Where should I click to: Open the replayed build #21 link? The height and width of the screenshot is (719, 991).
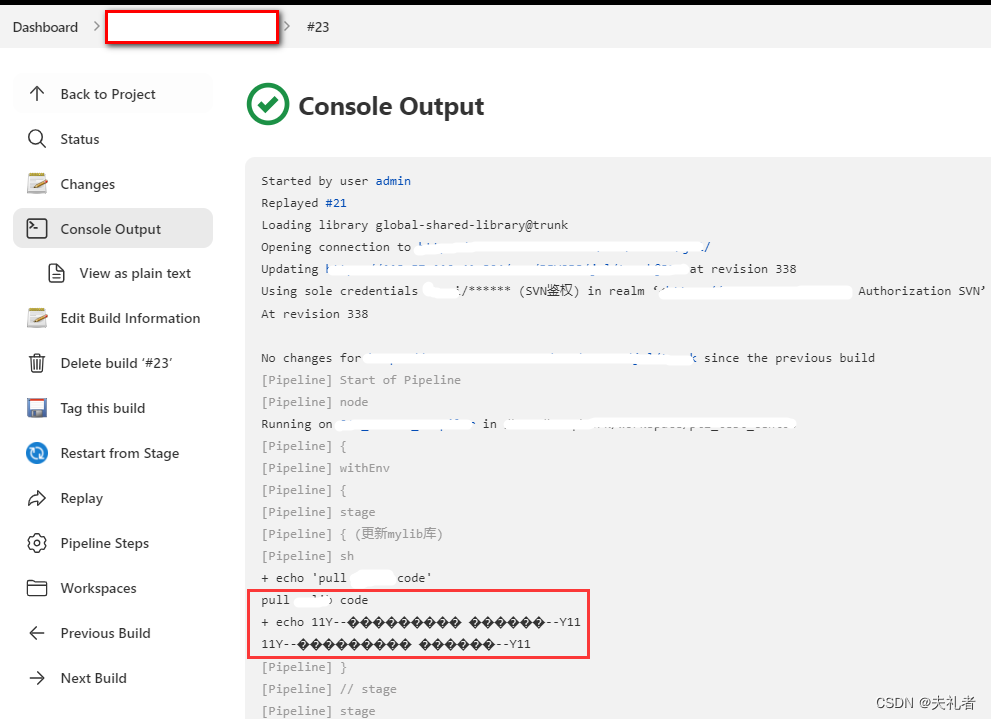click(336, 203)
